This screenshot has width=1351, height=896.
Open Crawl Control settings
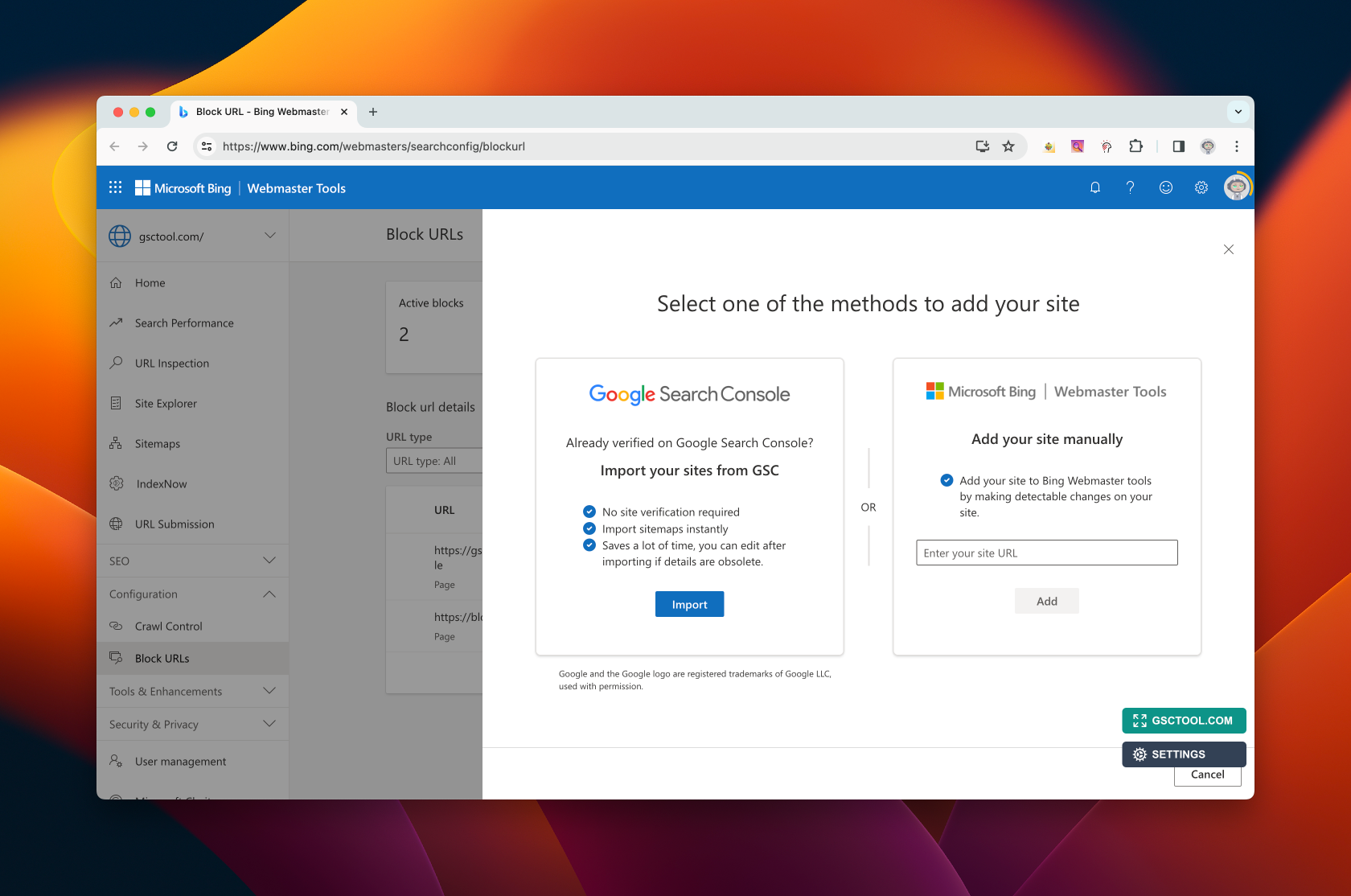tap(167, 626)
